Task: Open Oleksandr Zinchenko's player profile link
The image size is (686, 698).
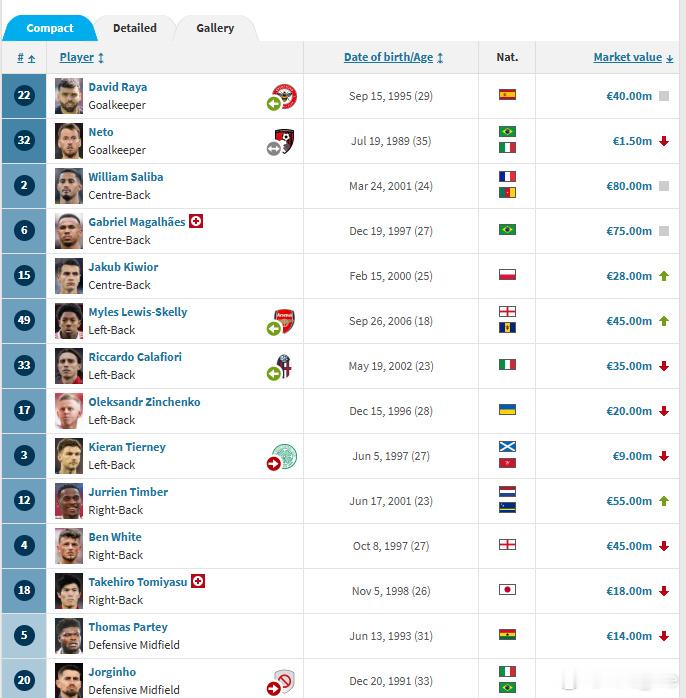Action: (x=144, y=402)
